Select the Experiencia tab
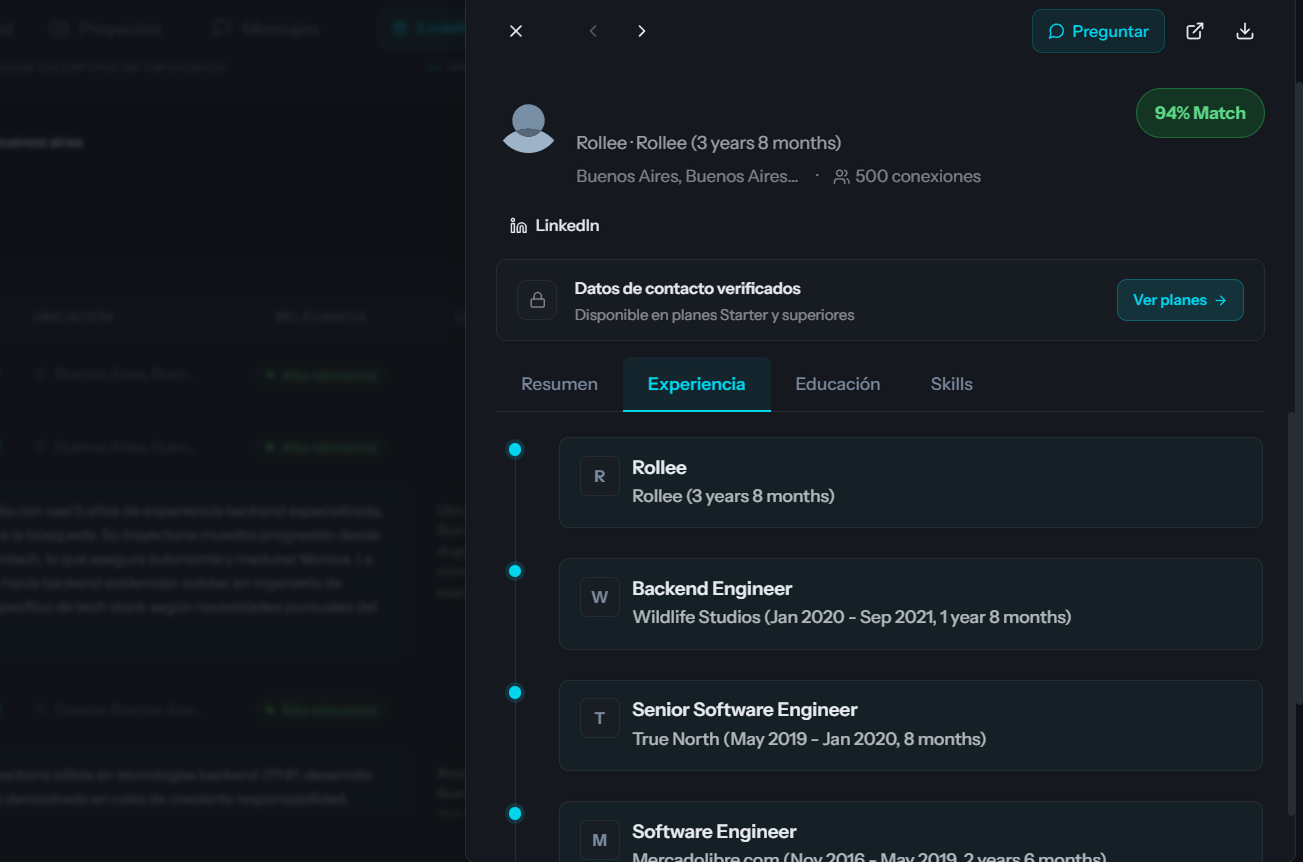Image resolution: width=1303 pixels, height=862 pixels. pos(697,384)
